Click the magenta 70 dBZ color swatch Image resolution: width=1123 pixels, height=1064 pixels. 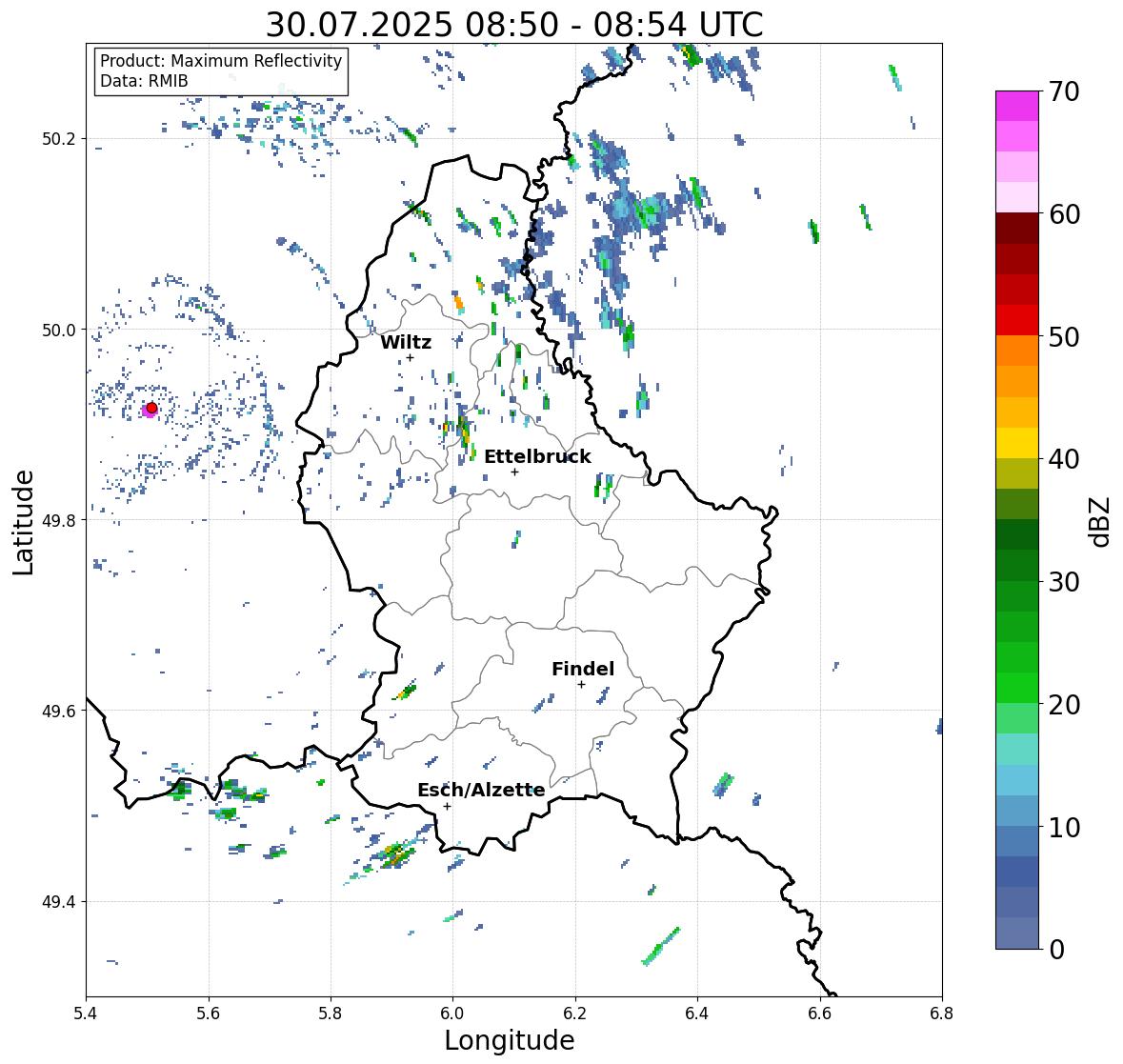coord(1017,106)
